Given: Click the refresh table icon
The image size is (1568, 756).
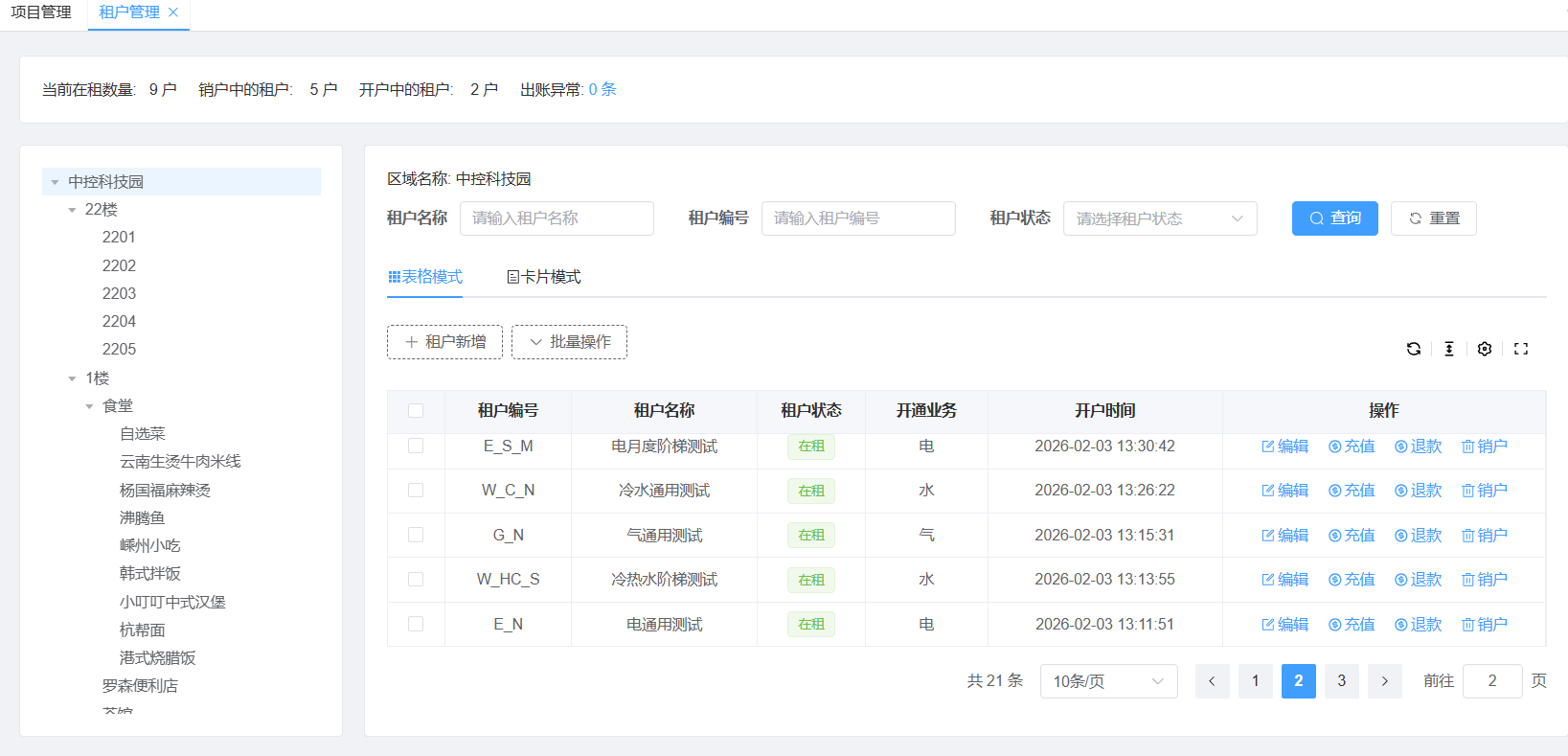Looking at the screenshot, I should coord(1413,349).
